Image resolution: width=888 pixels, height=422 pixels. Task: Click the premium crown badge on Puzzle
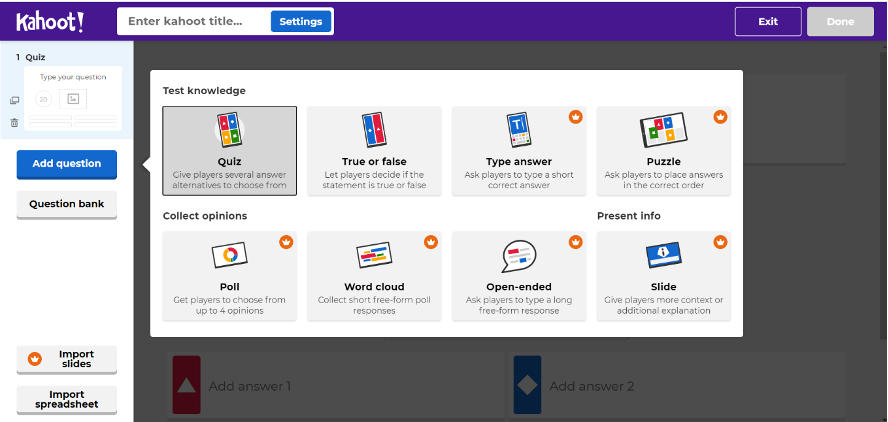(x=720, y=117)
